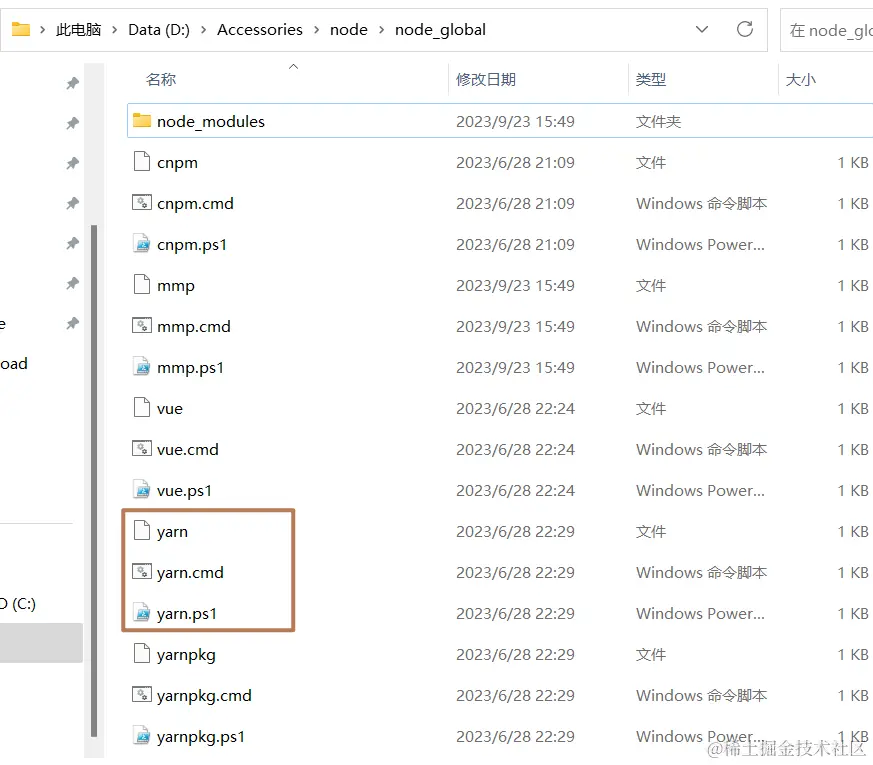Click the yarn blank file icon
The image size is (873, 765).
142,531
